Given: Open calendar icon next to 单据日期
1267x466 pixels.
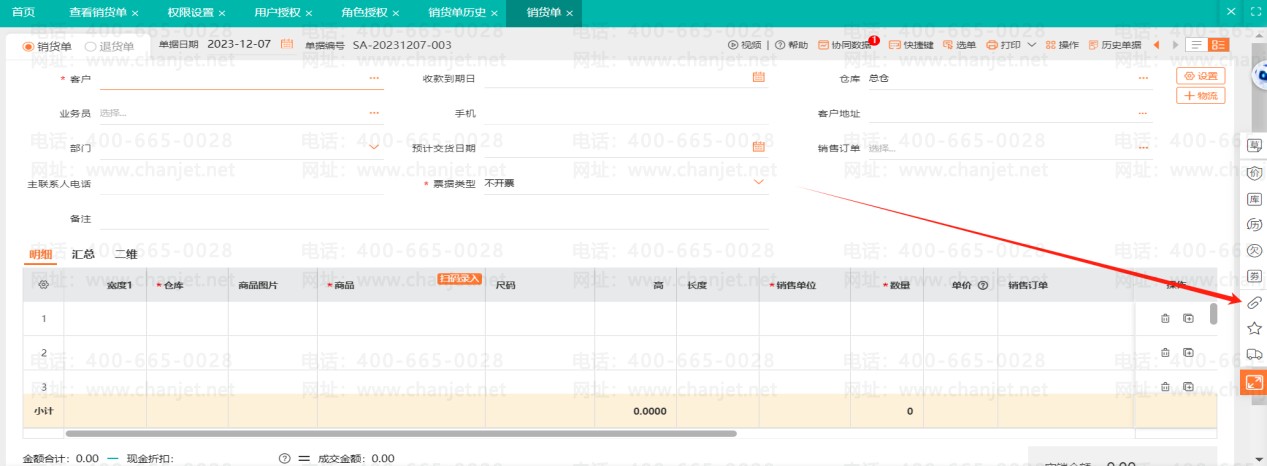Looking at the screenshot, I should (x=287, y=45).
